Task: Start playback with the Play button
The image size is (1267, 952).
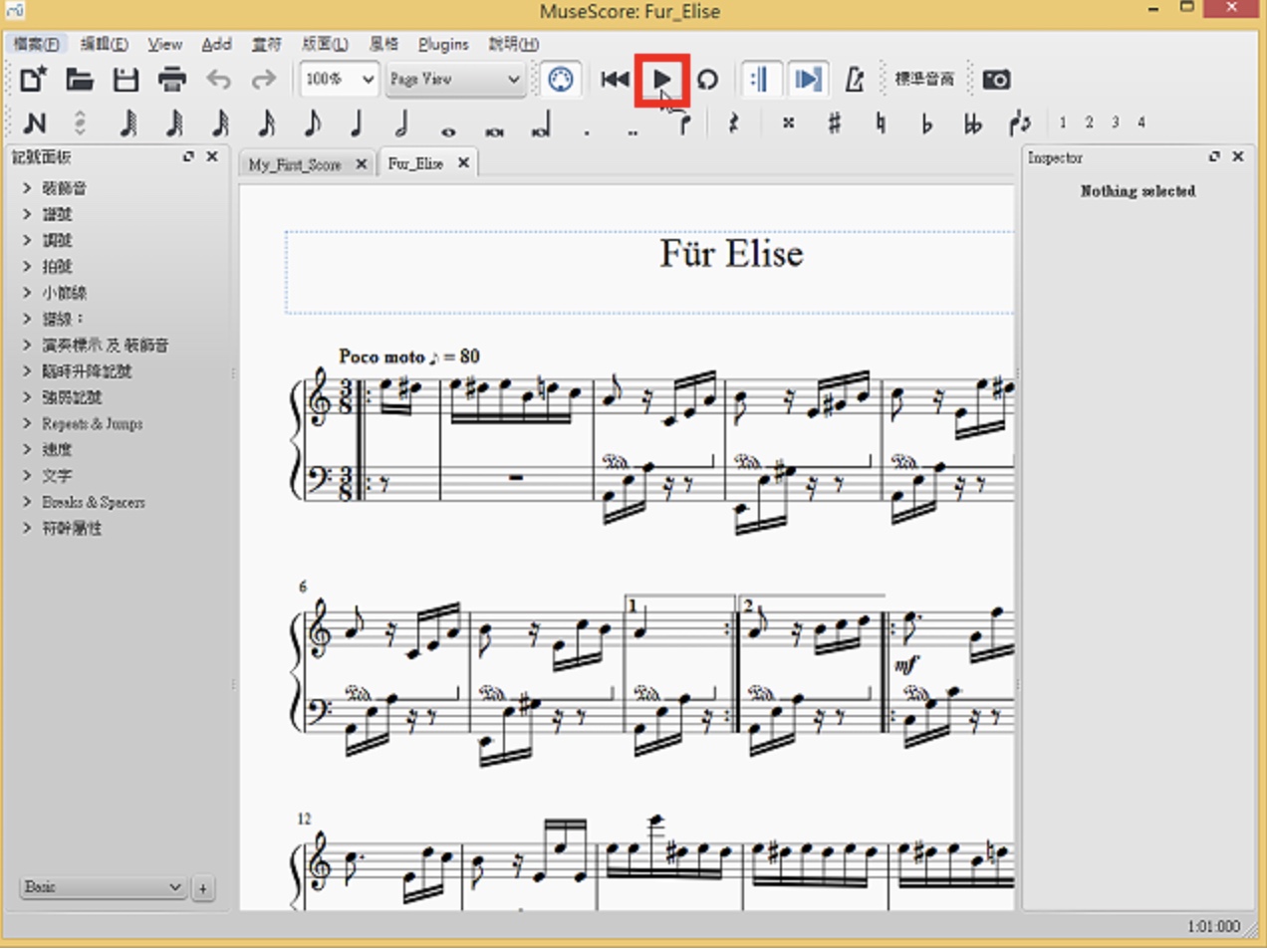Action: 661,79
